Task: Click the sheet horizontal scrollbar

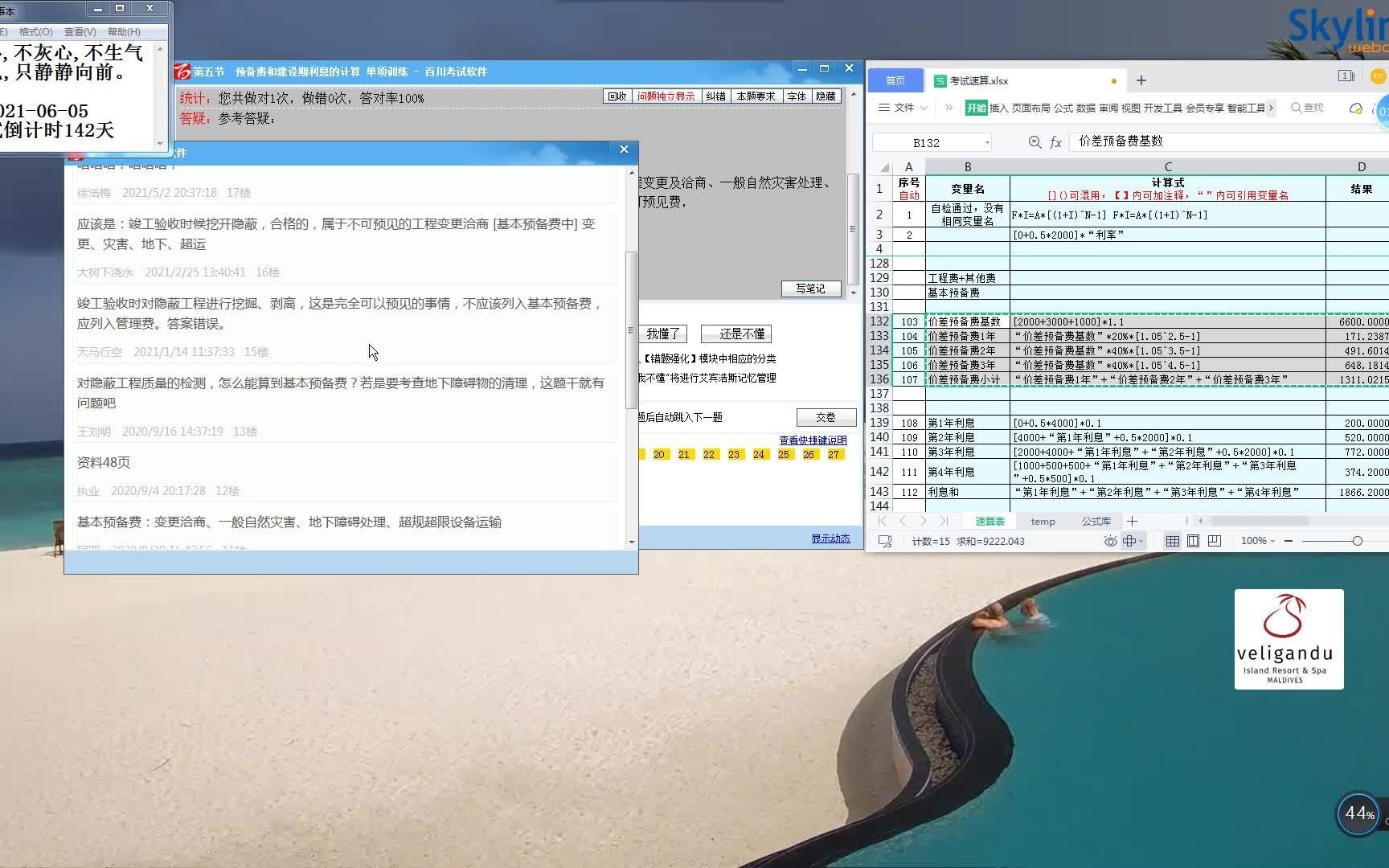Action: pos(1259,521)
